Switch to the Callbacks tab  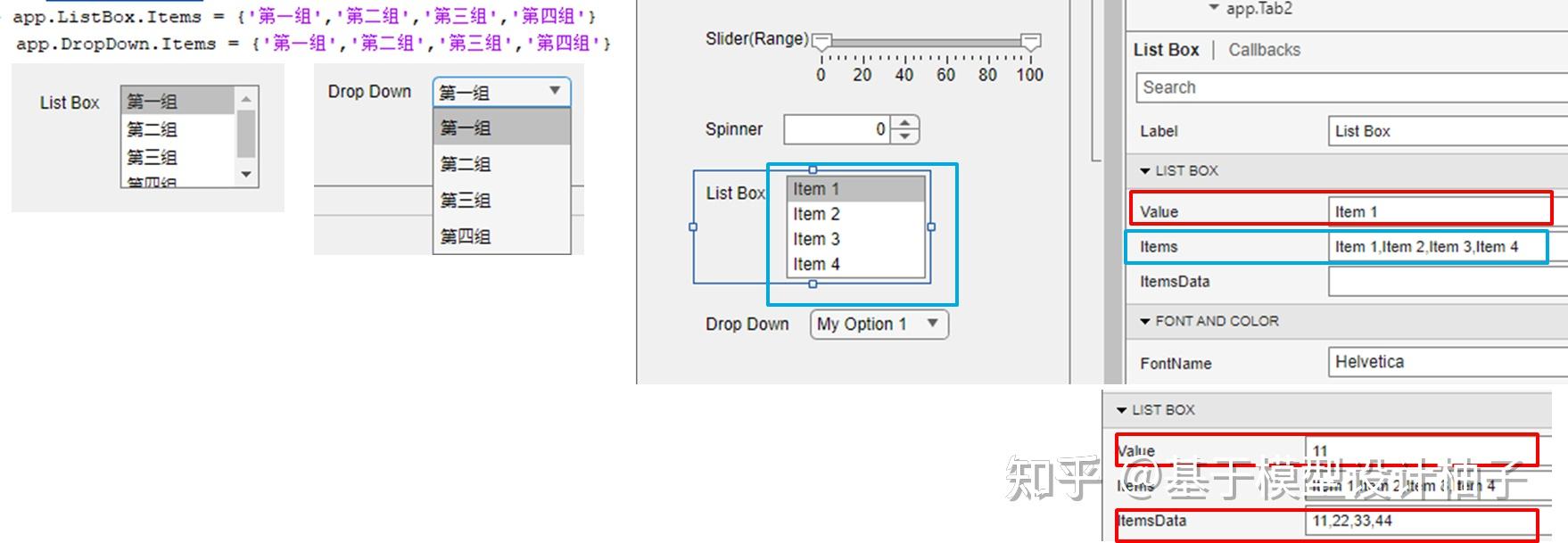pyautogui.click(x=1264, y=49)
